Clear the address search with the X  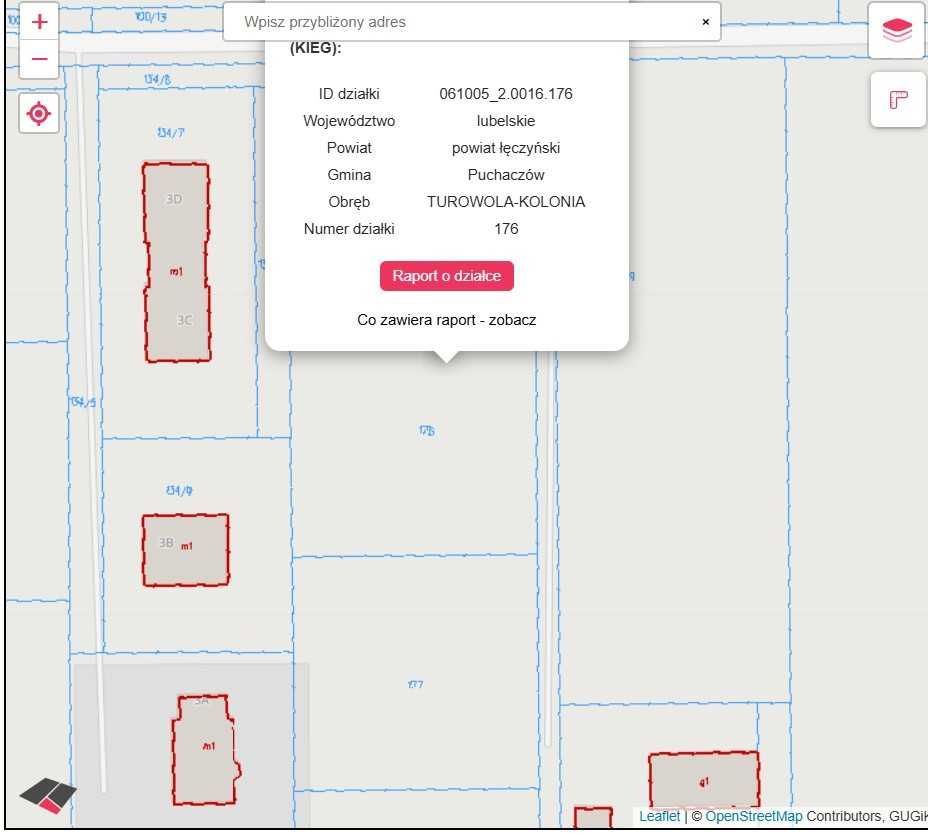(x=705, y=22)
